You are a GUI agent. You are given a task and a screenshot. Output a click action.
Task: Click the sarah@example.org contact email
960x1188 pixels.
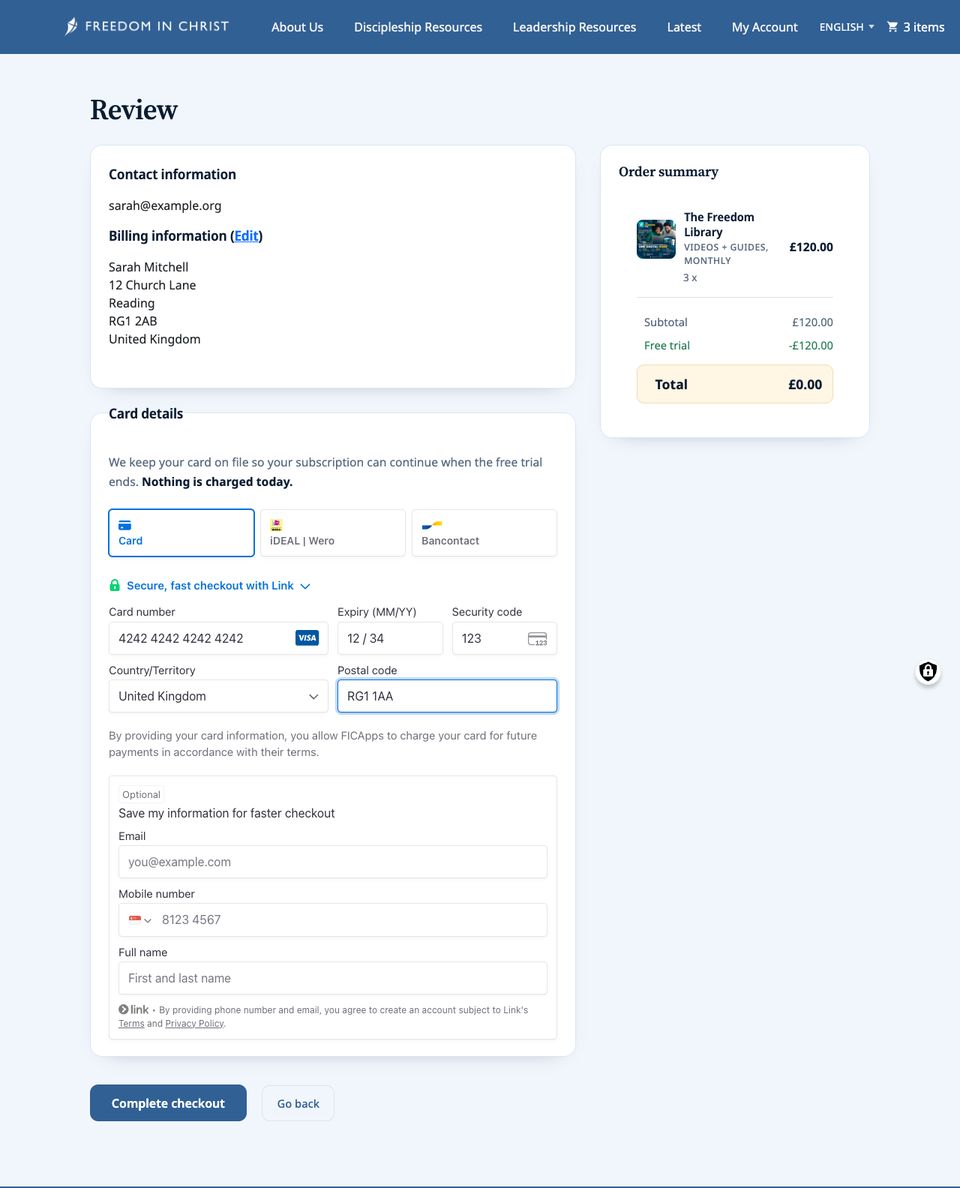(165, 205)
